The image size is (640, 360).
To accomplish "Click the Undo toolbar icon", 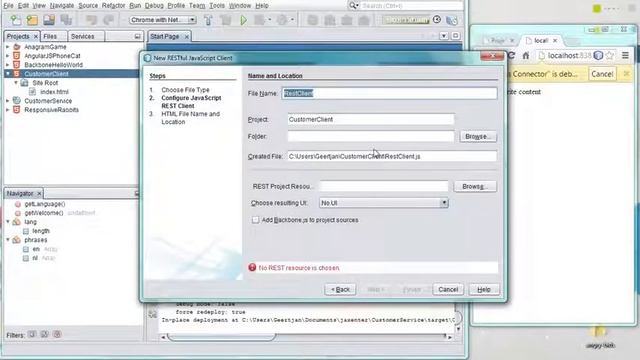I will (91, 20).
